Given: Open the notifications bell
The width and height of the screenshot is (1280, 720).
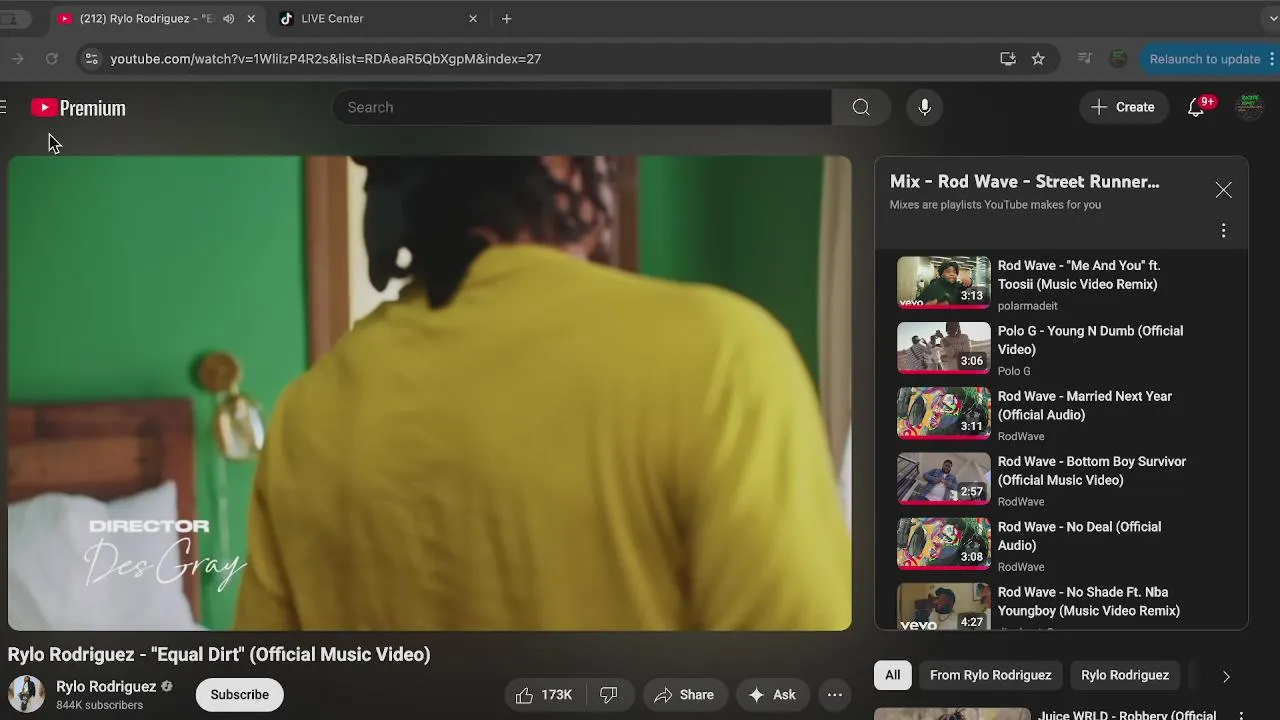Looking at the screenshot, I should pyautogui.click(x=1198, y=107).
